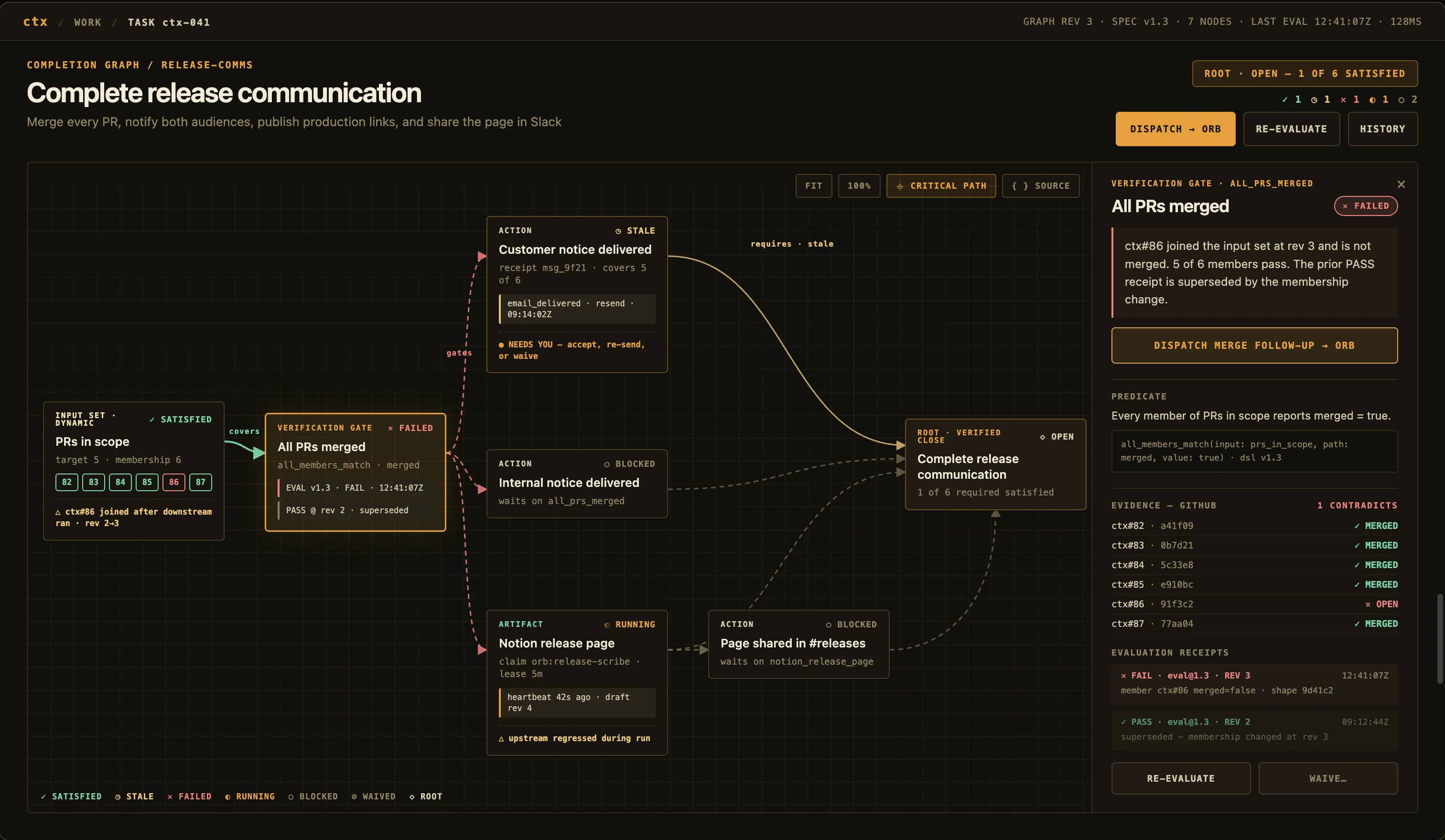Toggle the CRITICAL PATH highlight
1445x840 pixels.
(x=941, y=186)
